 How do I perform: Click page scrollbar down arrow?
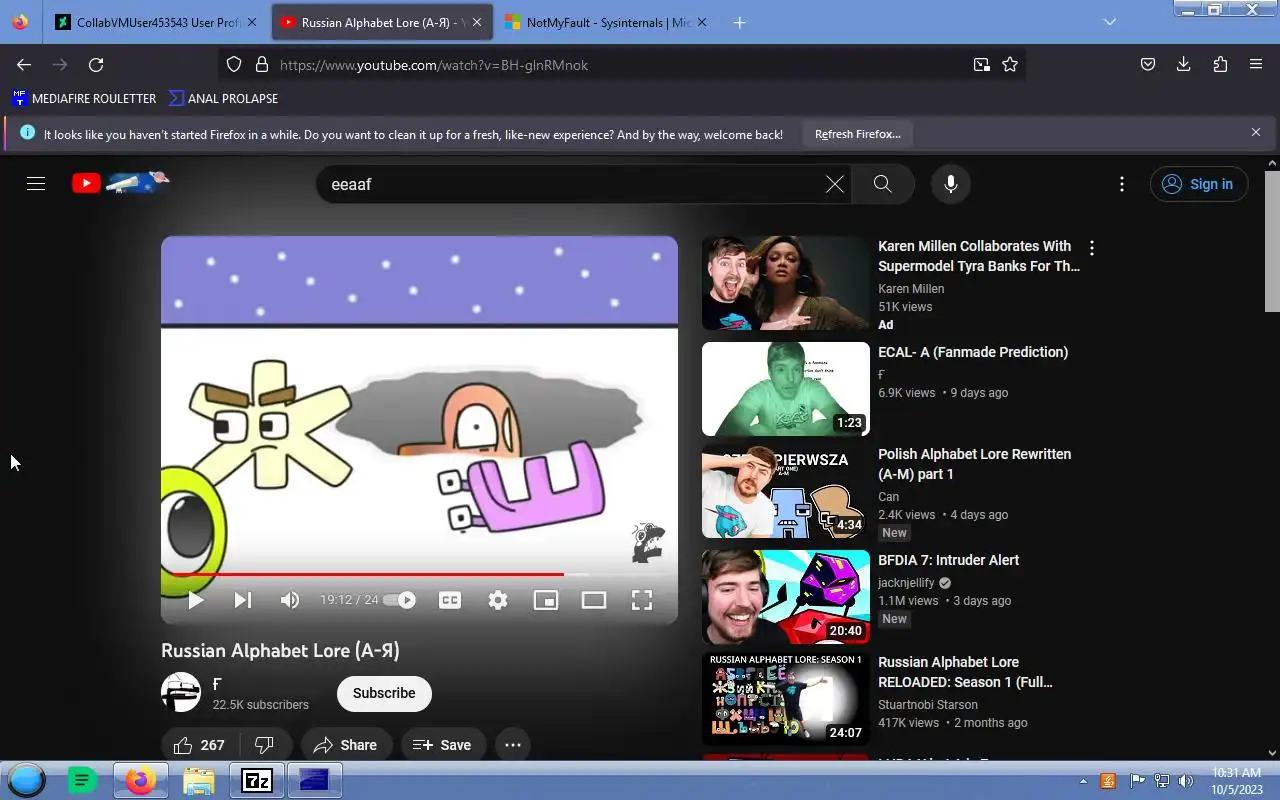pos(1272,752)
